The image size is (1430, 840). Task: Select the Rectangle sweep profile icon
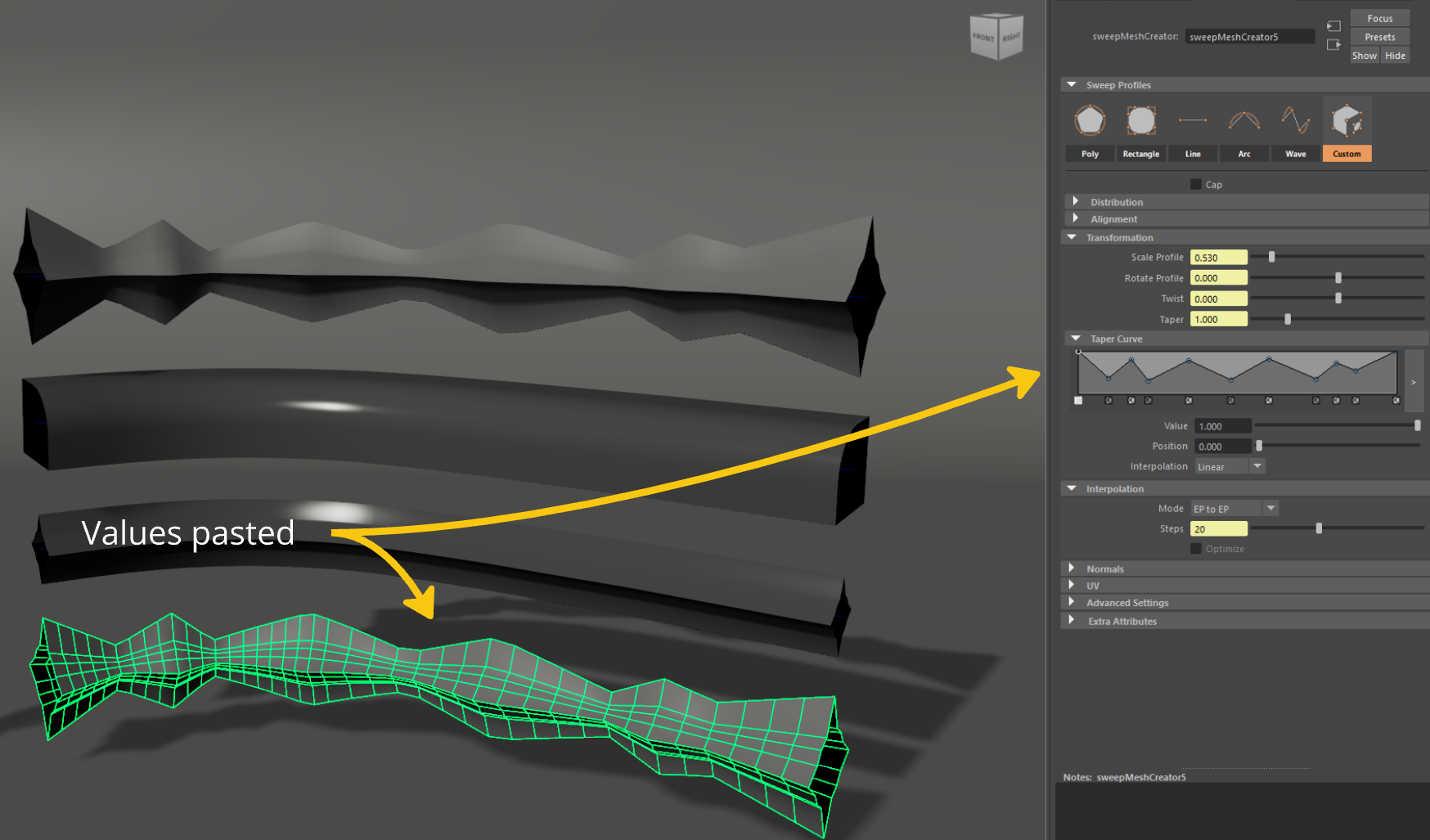1140,122
